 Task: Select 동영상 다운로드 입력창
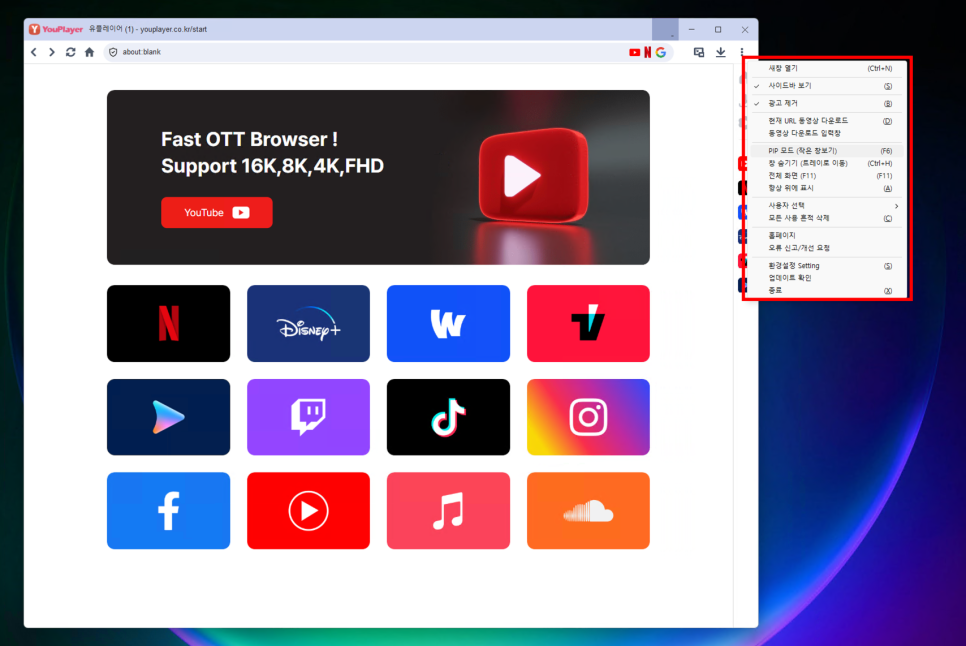[827, 133]
